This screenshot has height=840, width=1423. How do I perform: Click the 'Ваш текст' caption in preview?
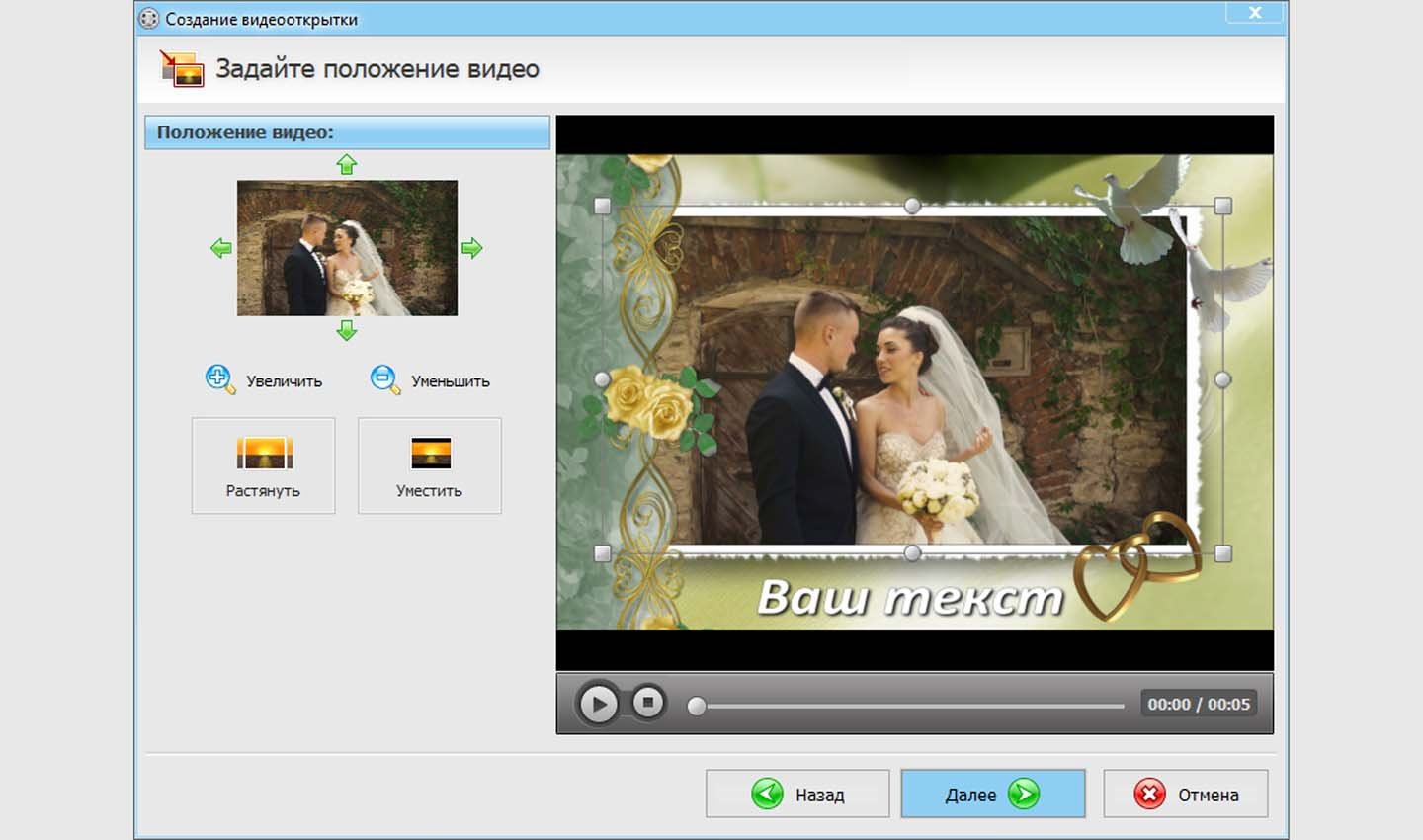[910, 598]
